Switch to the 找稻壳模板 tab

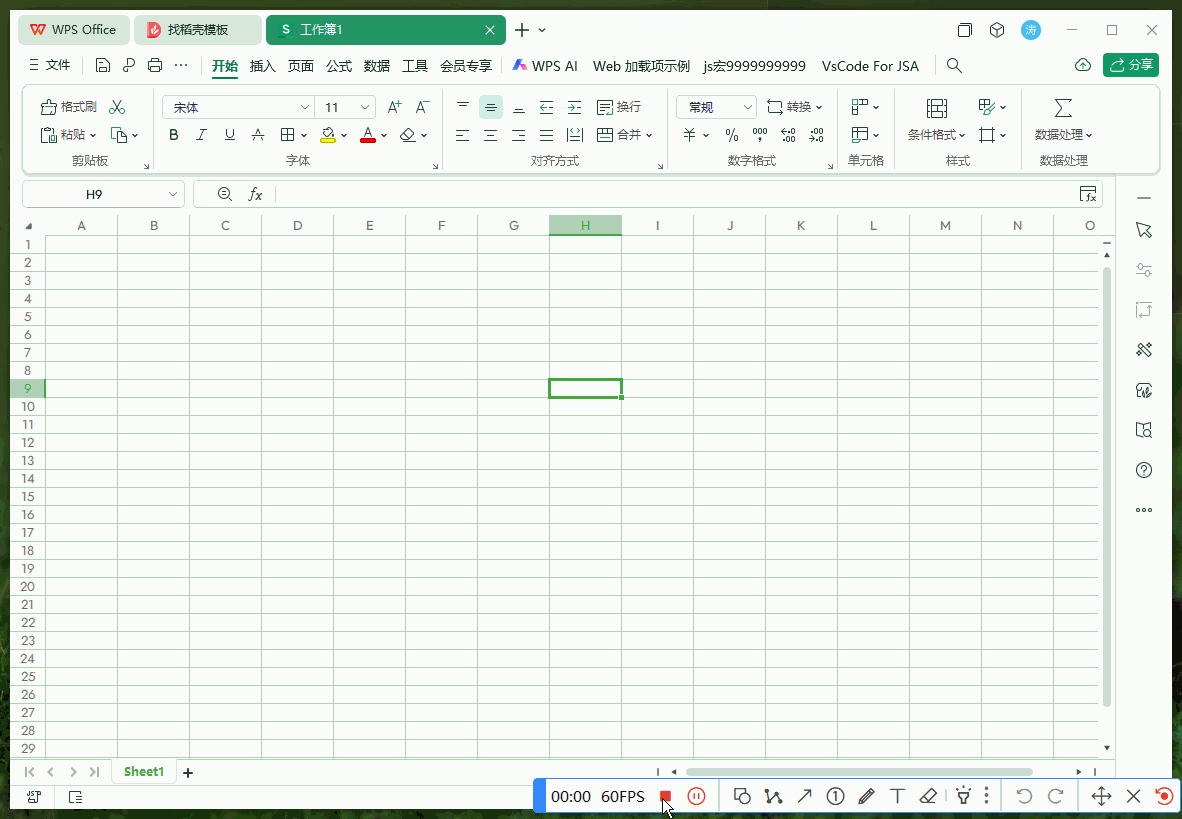[198, 30]
